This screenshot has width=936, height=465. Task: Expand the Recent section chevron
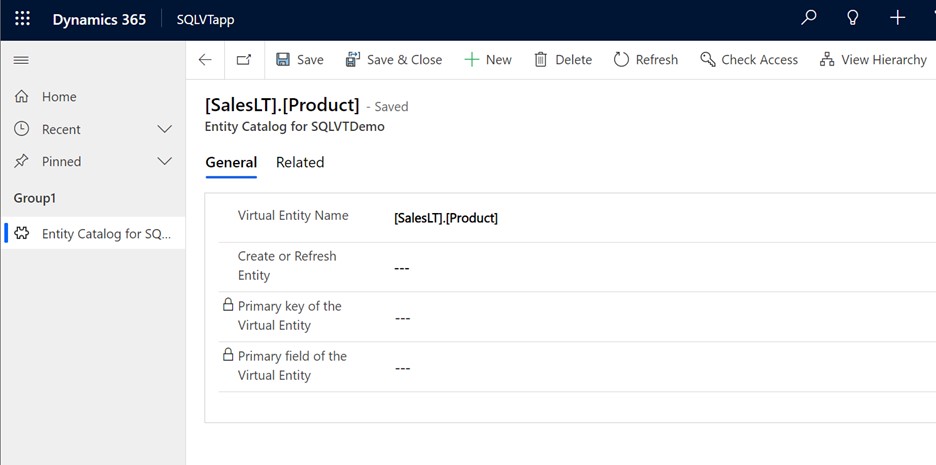click(166, 129)
